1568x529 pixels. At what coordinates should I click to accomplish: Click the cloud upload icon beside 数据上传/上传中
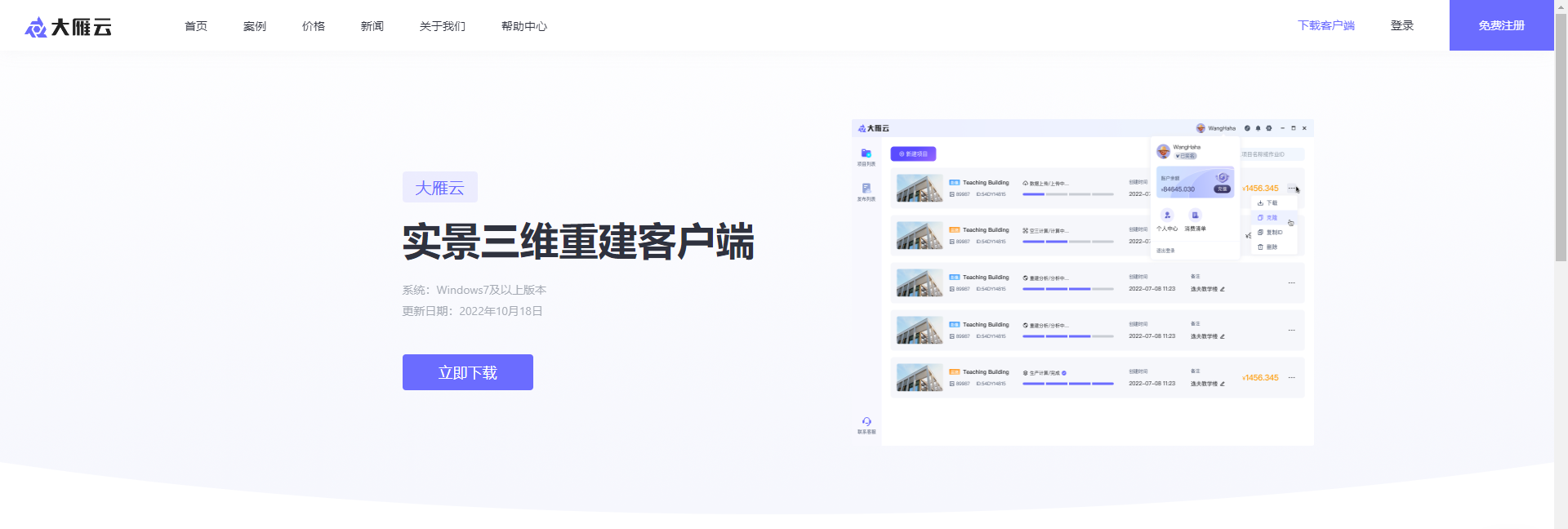pyautogui.click(x=1026, y=184)
